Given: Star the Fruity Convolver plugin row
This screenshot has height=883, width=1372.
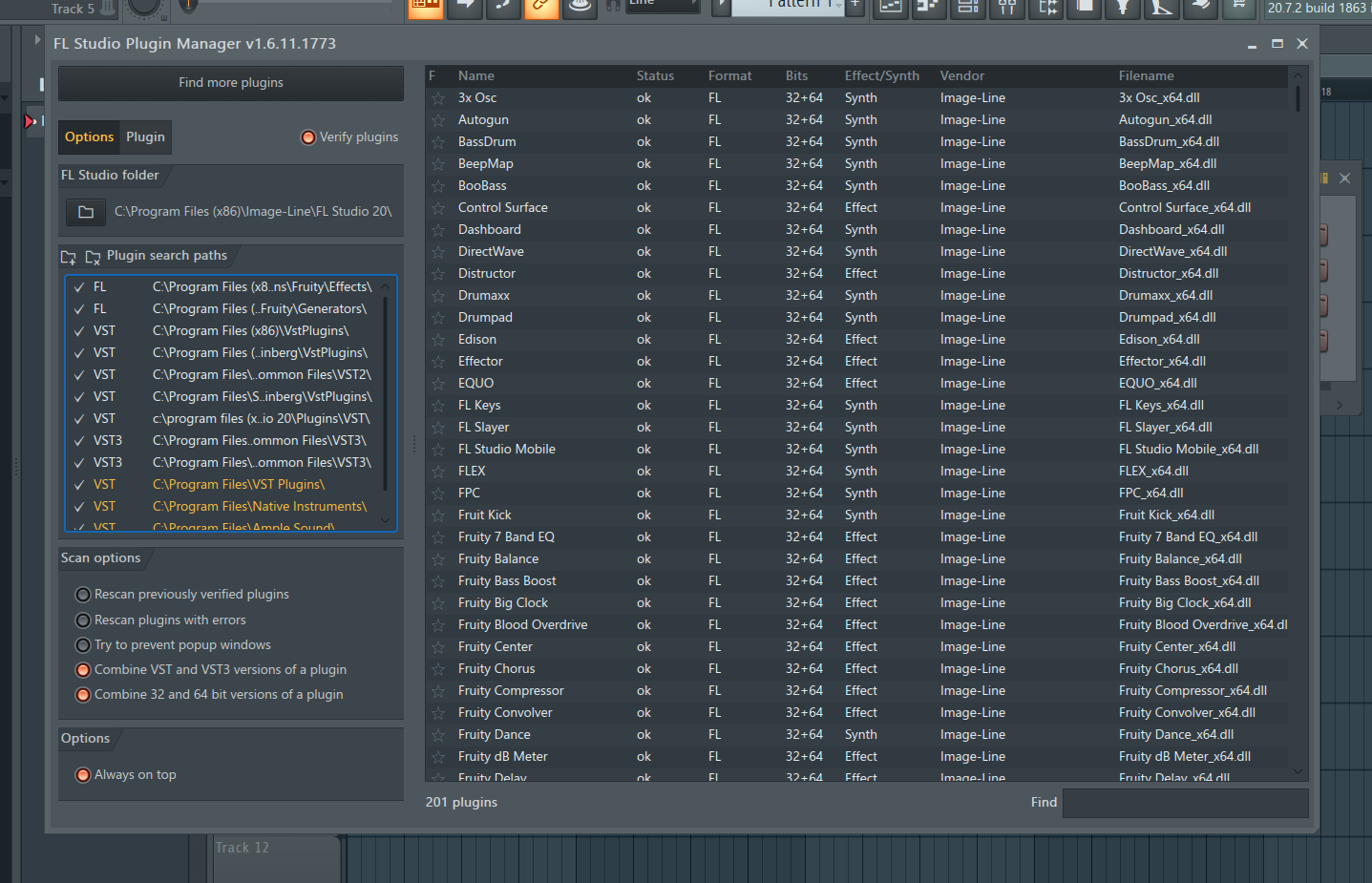Looking at the screenshot, I should click(438, 713).
